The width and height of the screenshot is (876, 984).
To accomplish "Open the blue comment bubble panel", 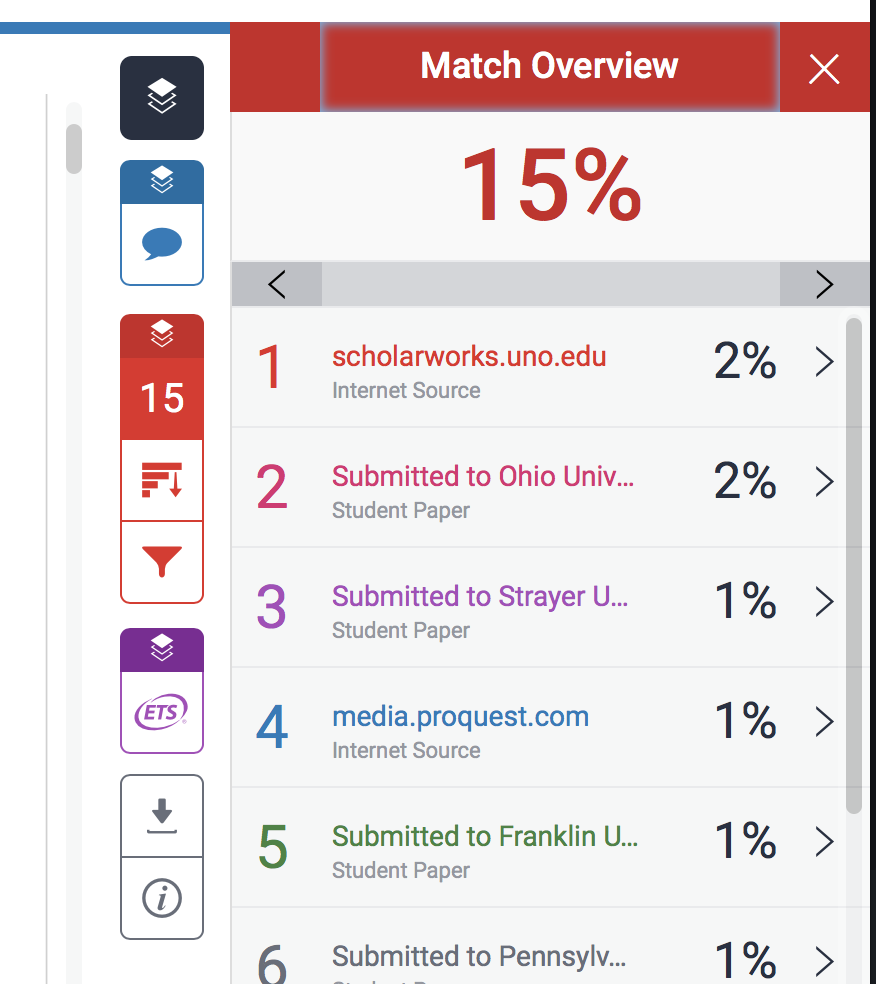I will 162,244.
